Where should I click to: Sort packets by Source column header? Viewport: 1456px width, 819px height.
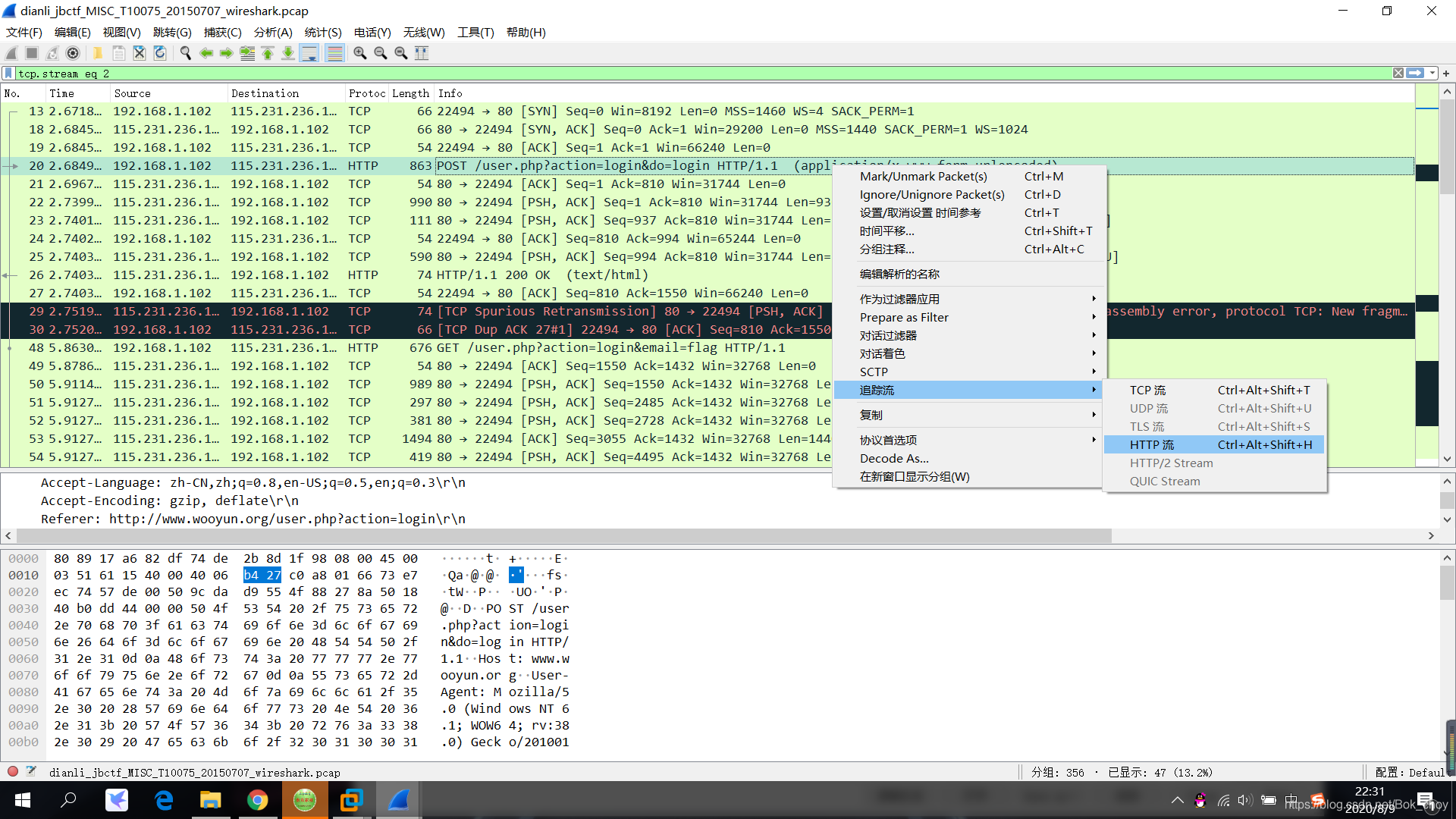168,93
